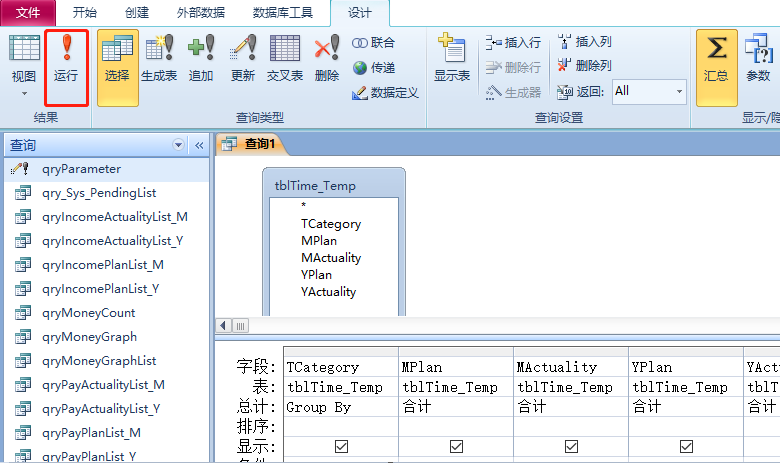The height and width of the screenshot is (463, 780).
Task: Click the horizontal scrollbar left arrow
Action: click(x=223, y=326)
